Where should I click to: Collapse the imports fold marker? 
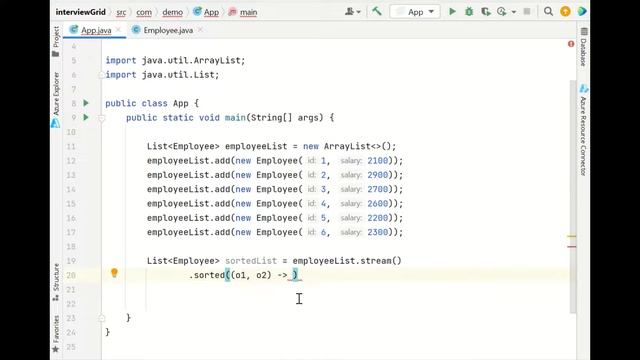(101, 75)
